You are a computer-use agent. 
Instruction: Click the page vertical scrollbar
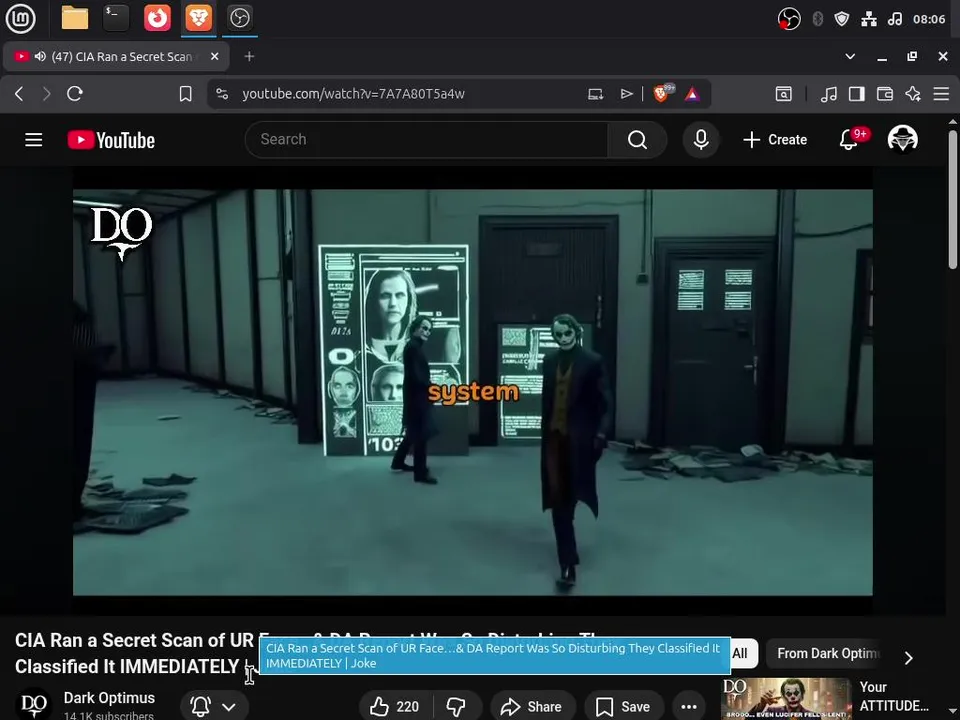coord(953,199)
